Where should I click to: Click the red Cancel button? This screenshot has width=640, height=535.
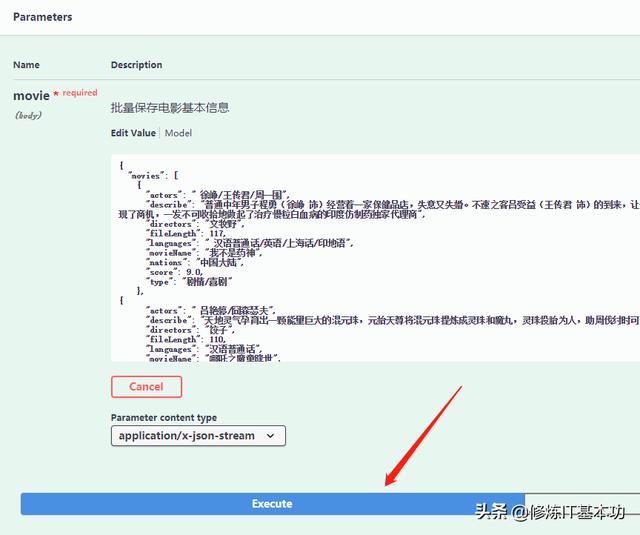point(146,386)
